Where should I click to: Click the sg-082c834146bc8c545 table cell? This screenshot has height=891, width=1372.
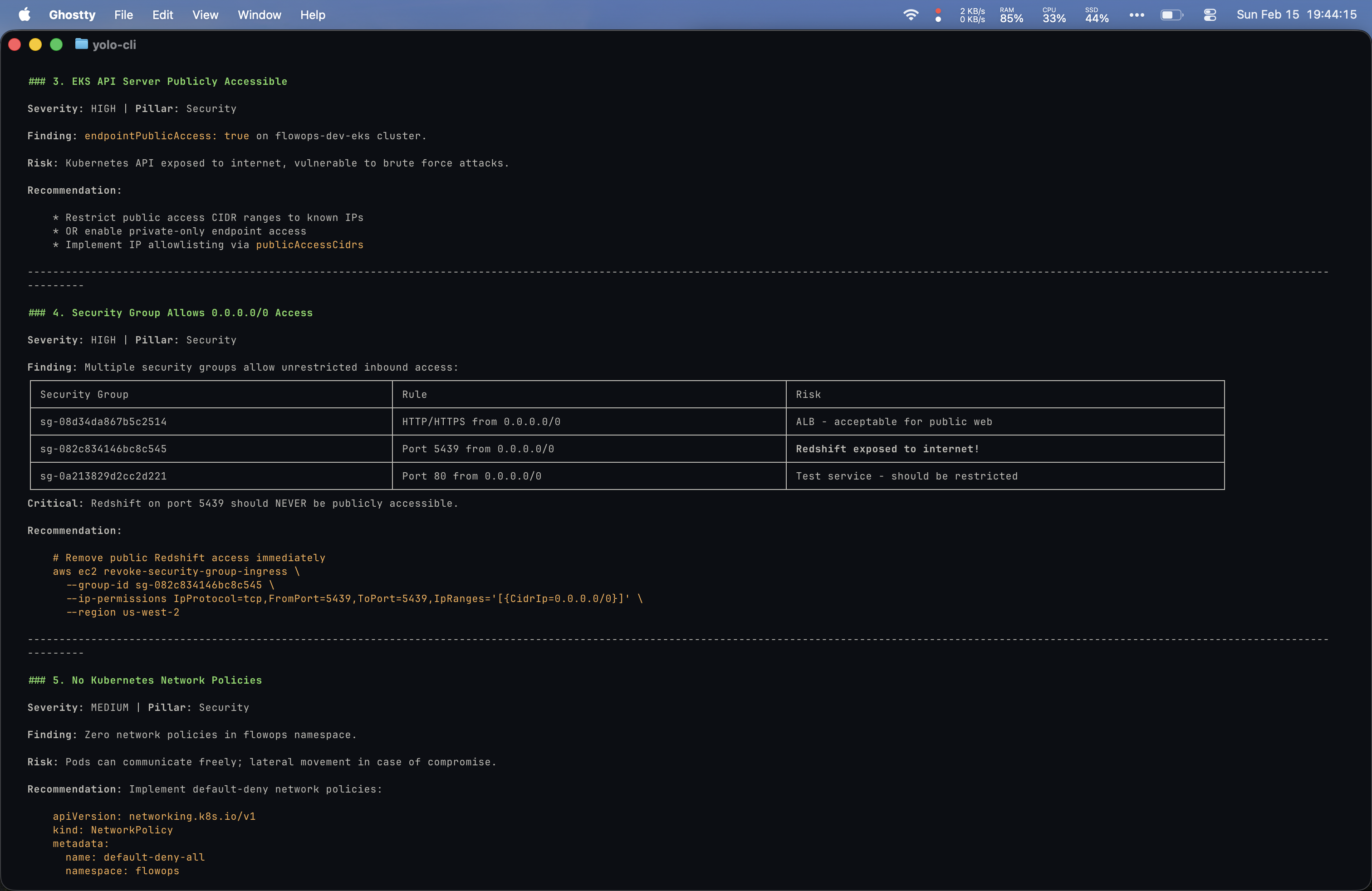[x=104, y=448]
